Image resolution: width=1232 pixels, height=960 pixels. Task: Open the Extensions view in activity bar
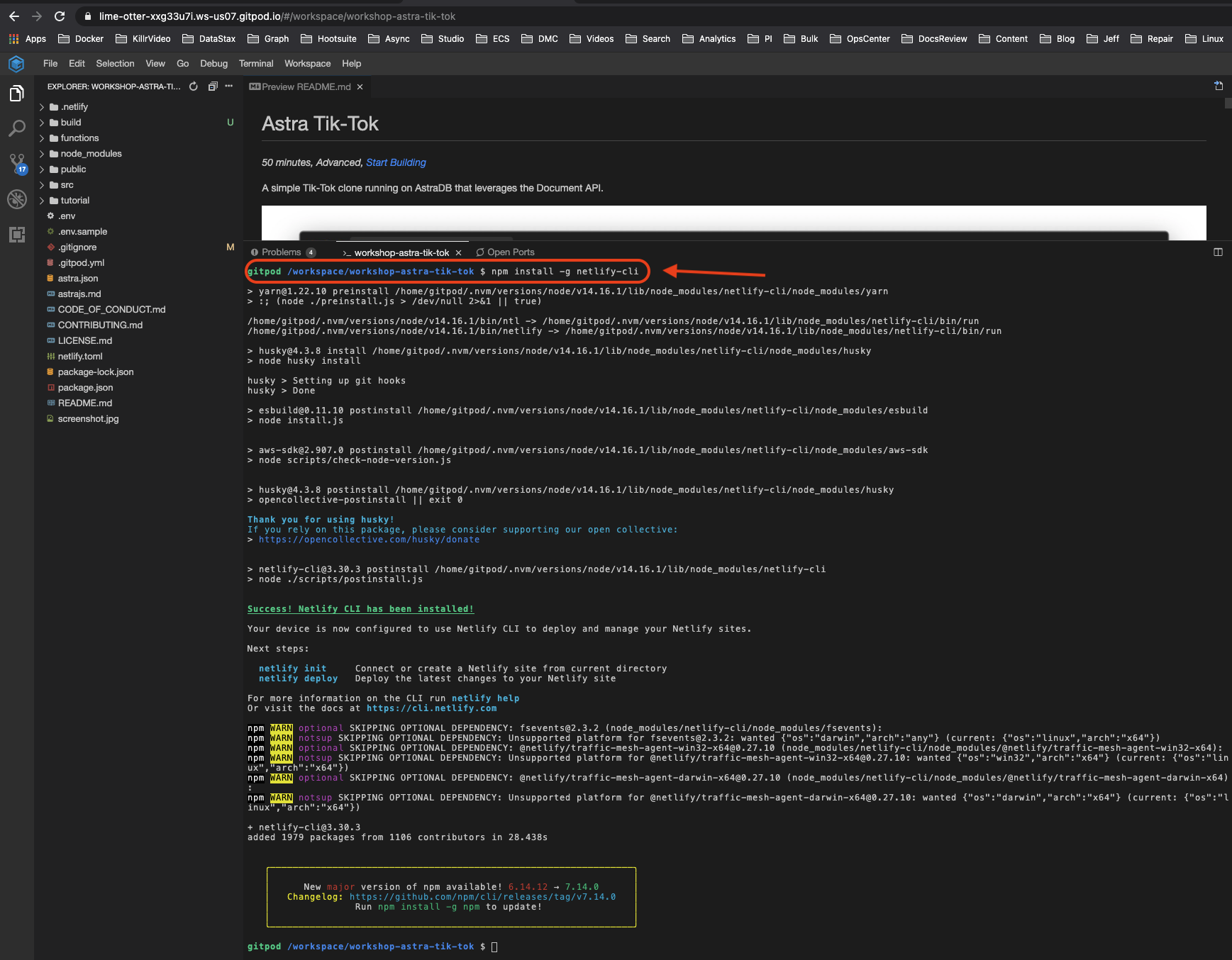[x=16, y=235]
